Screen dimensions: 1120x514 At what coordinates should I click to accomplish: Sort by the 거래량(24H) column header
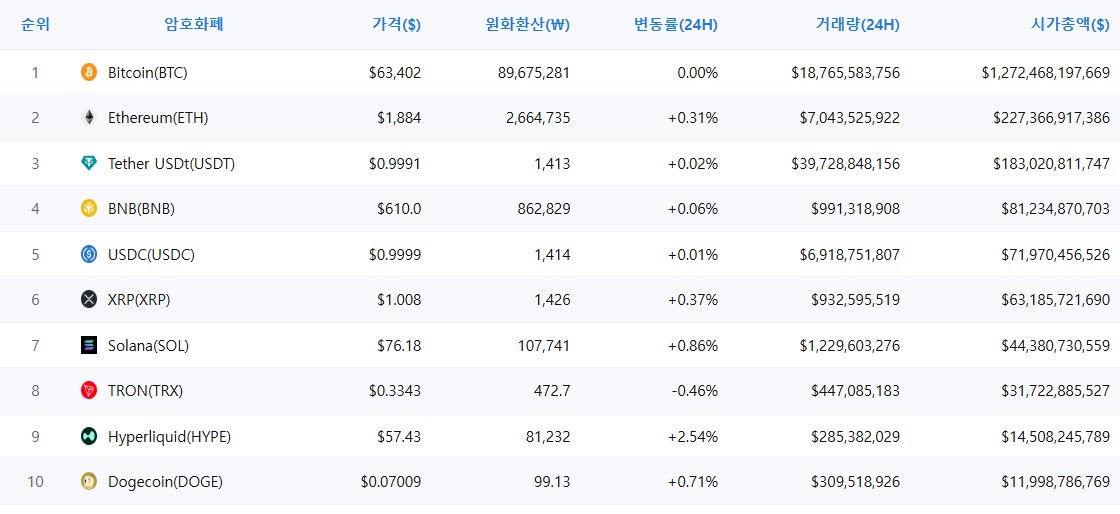pyautogui.click(x=857, y=25)
